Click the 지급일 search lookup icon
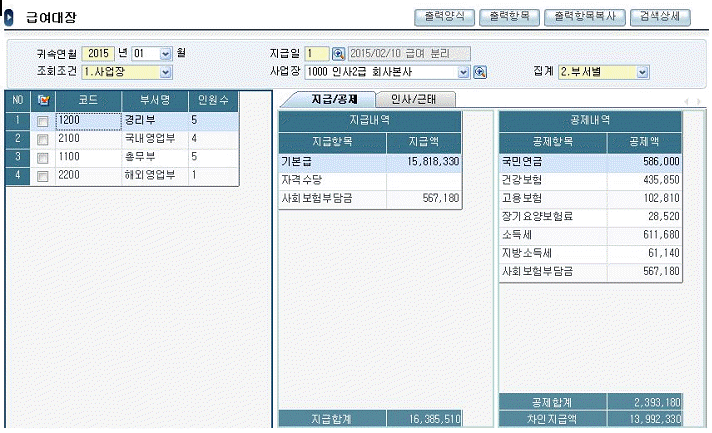This screenshot has width=712, height=433. coord(338,53)
